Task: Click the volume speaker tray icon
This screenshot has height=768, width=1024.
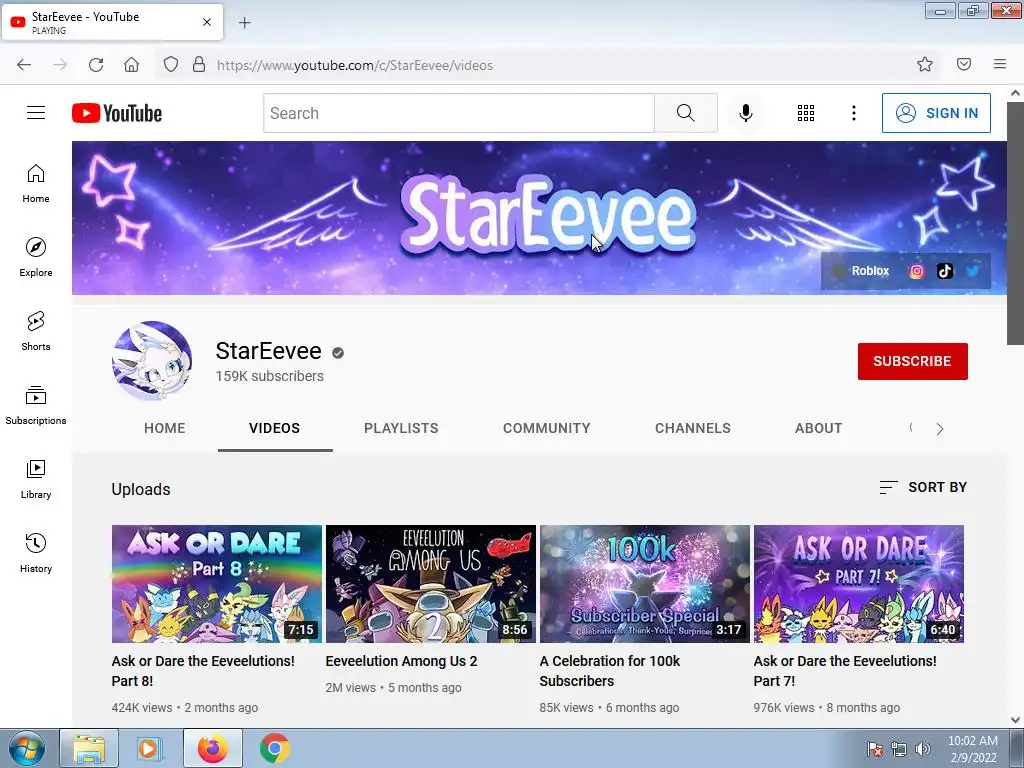Action: point(923,749)
